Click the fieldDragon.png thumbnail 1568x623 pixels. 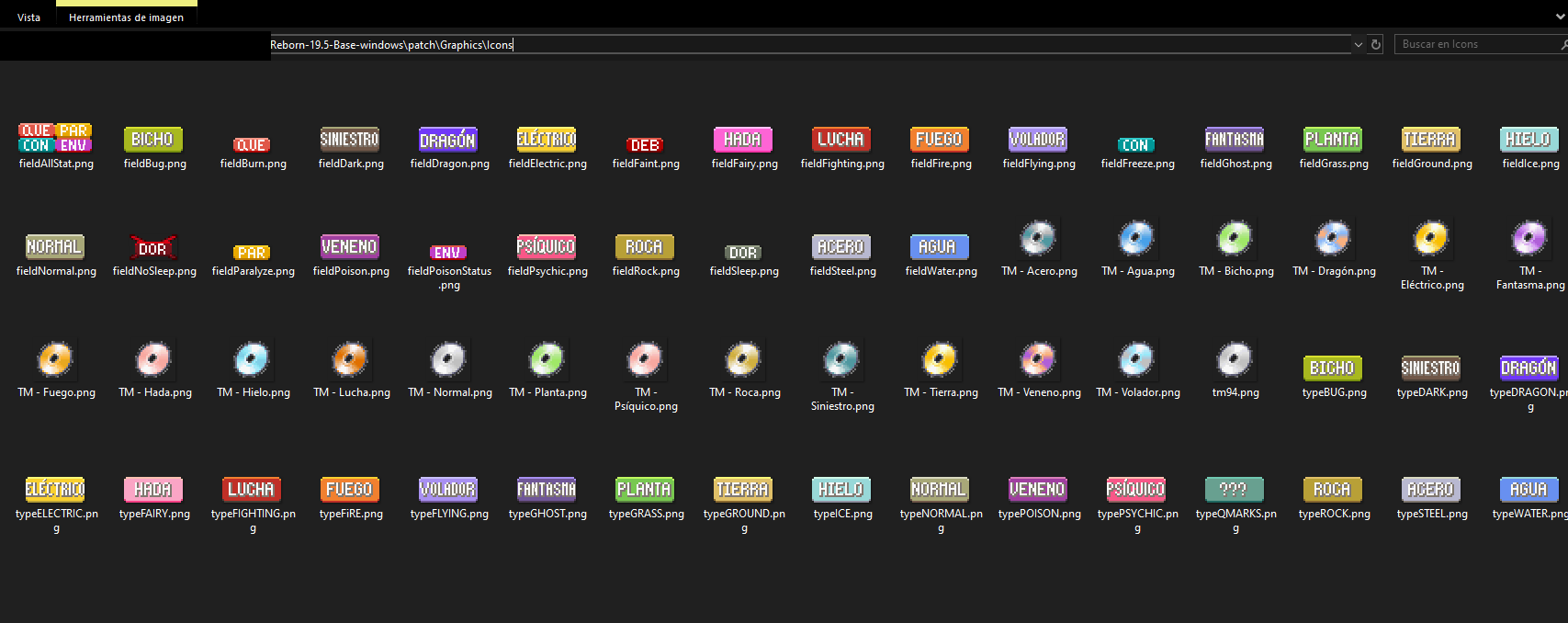[448, 140]
